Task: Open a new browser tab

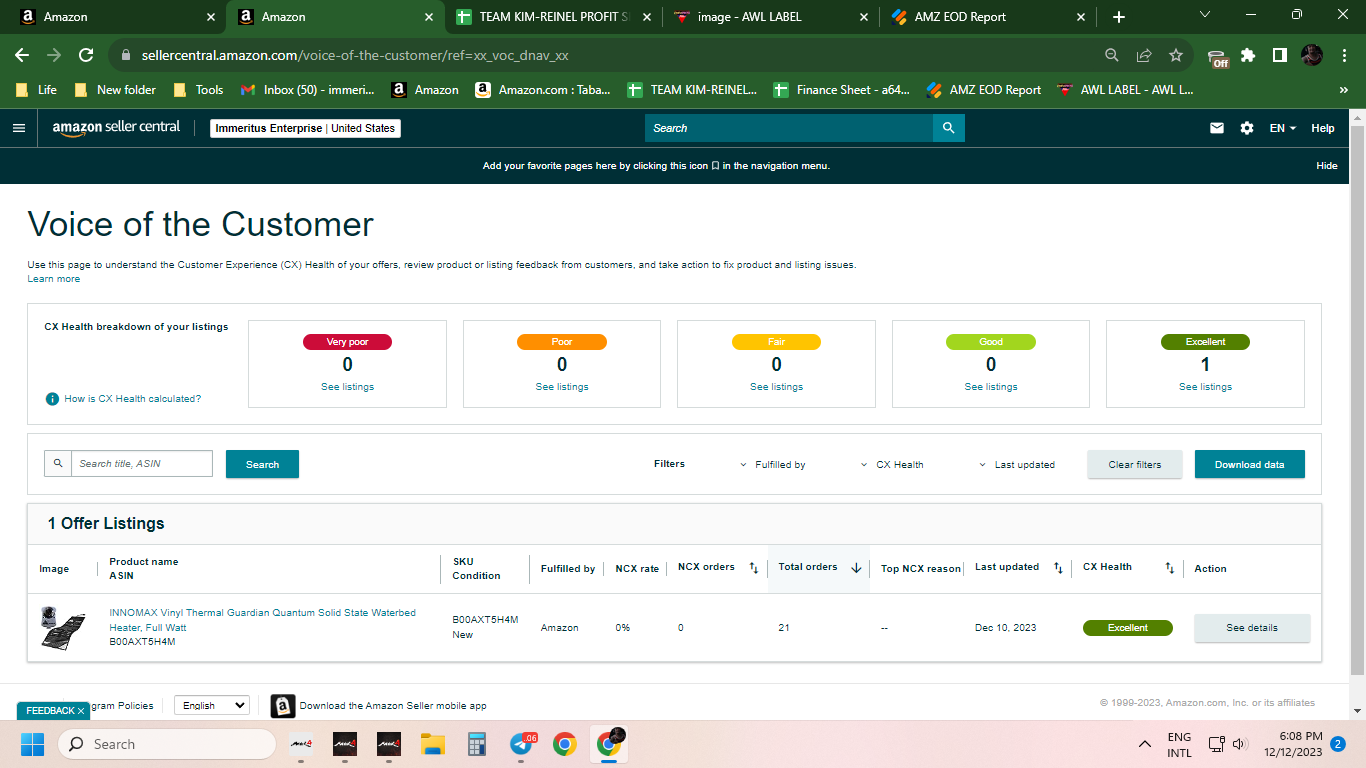Action: click(x=1118, y=17)
